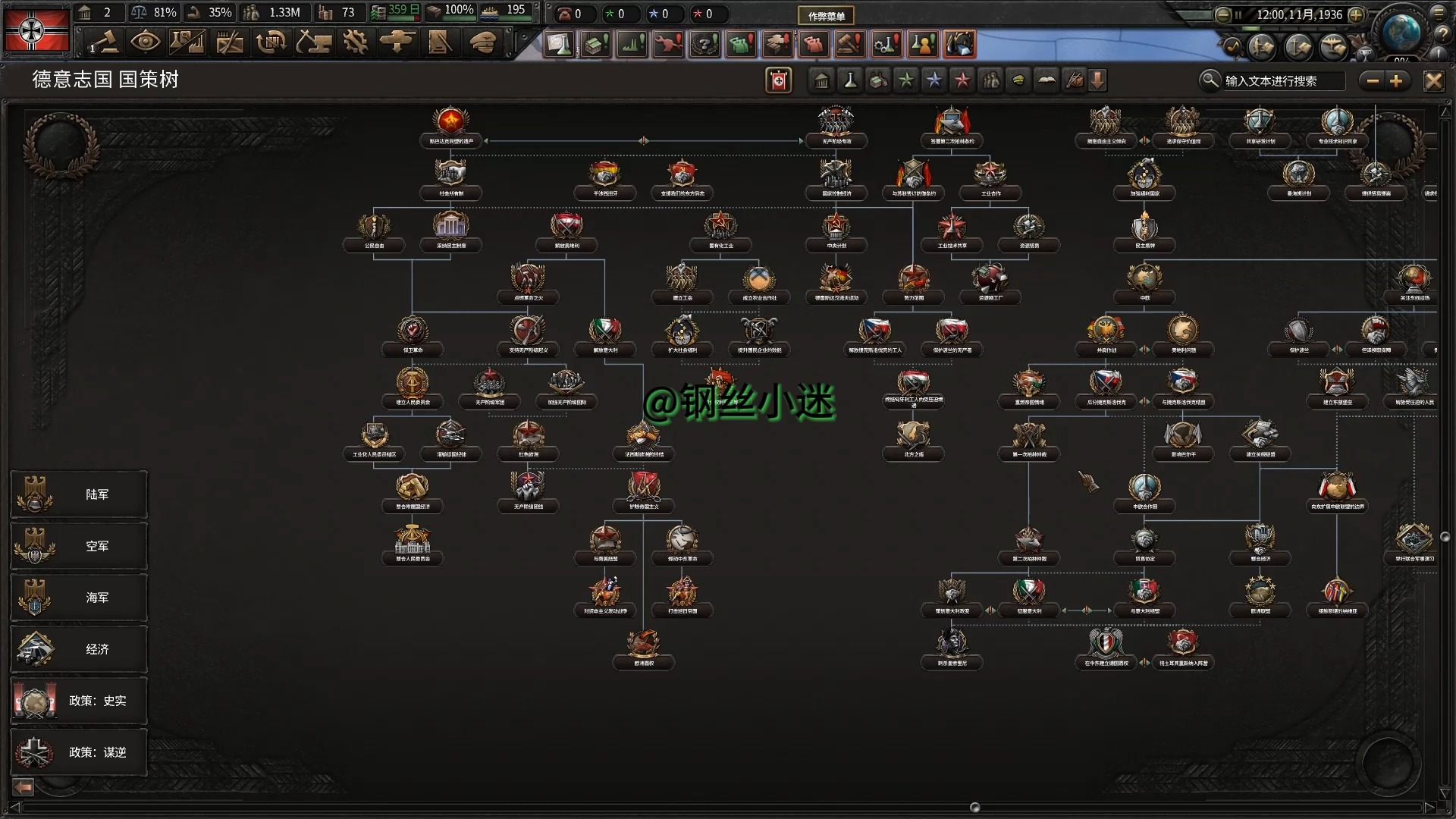Select the 保卫革命 focus
Screen dimensions: 1456x819
click(x=413, y=337)
